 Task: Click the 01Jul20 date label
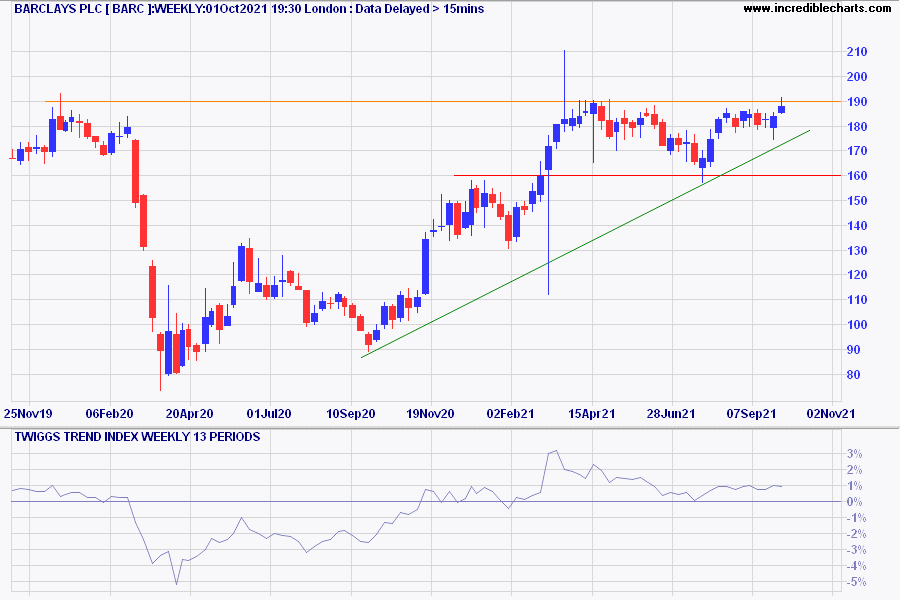[x=269, y=413]
